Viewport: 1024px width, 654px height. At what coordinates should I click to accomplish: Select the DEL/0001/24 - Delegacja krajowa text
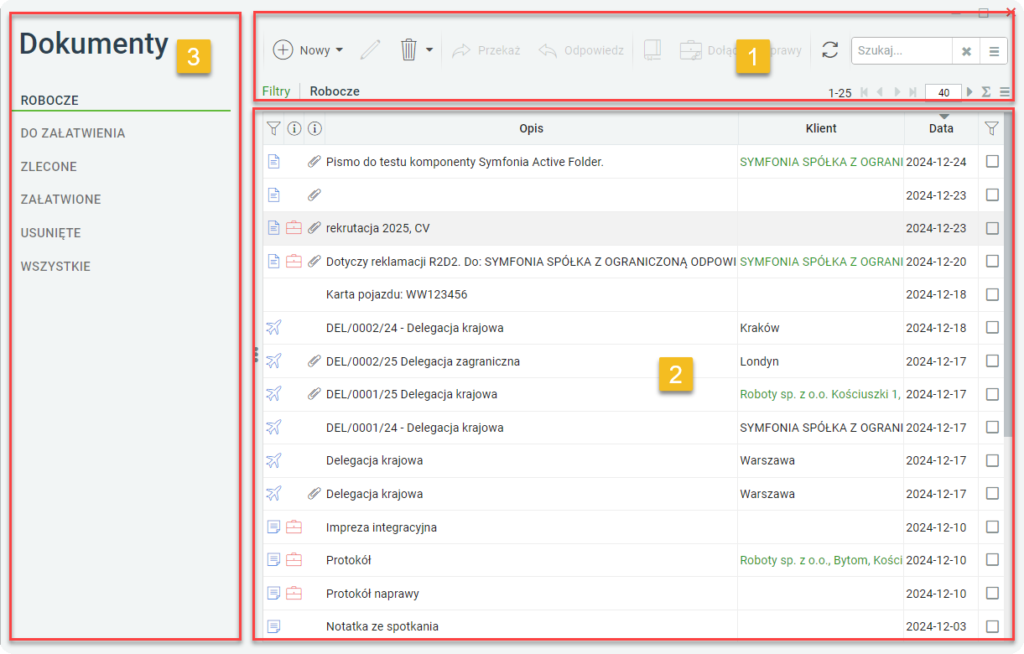(415, 427)
